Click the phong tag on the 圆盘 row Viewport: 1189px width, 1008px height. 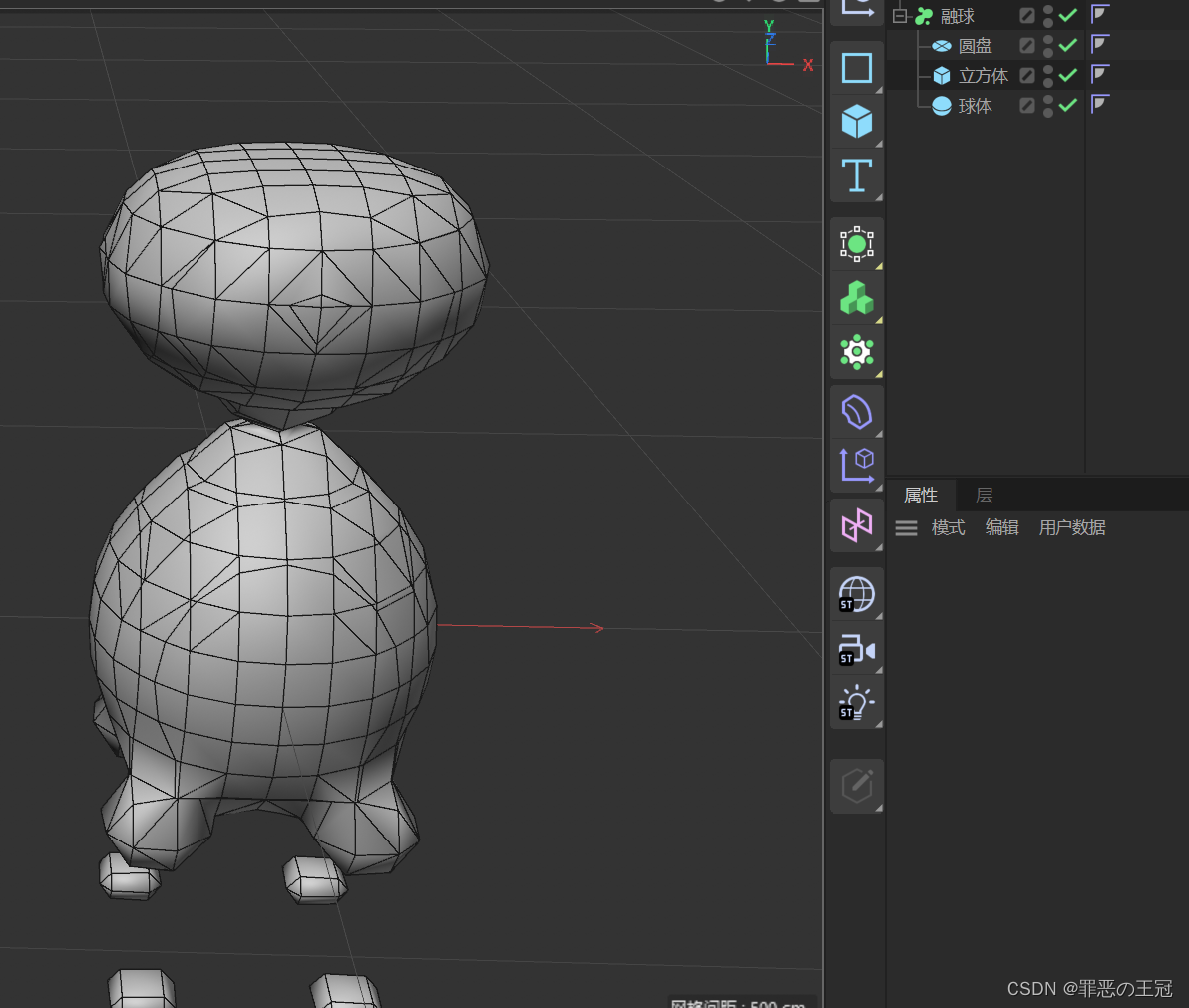pos(1100,44)
